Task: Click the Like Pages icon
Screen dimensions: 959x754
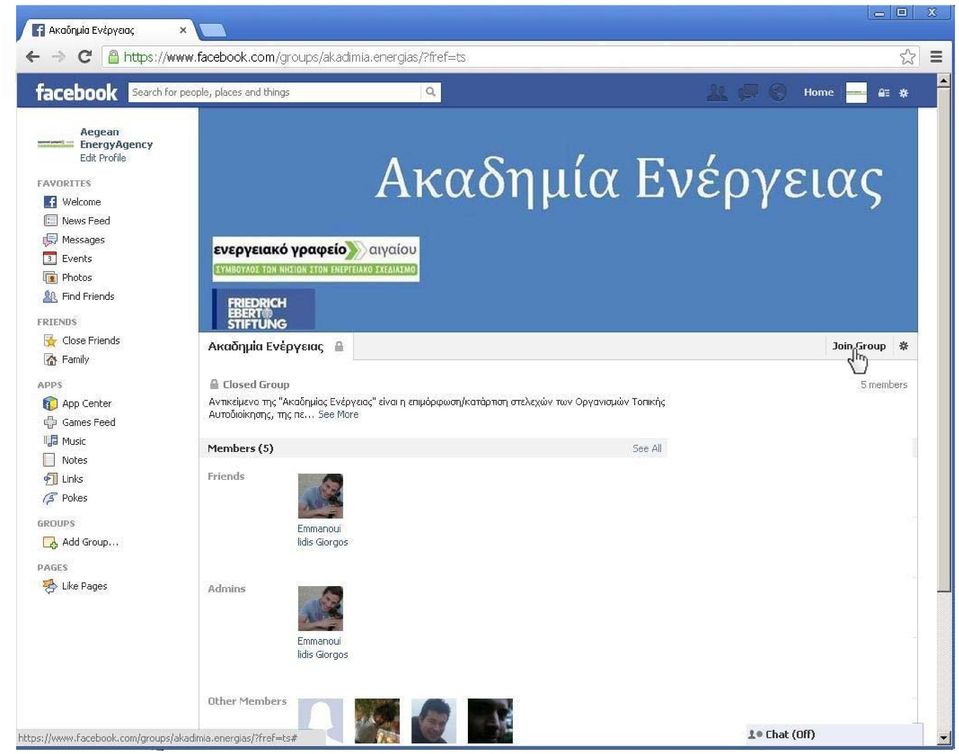Action: [x=50, y=586]
